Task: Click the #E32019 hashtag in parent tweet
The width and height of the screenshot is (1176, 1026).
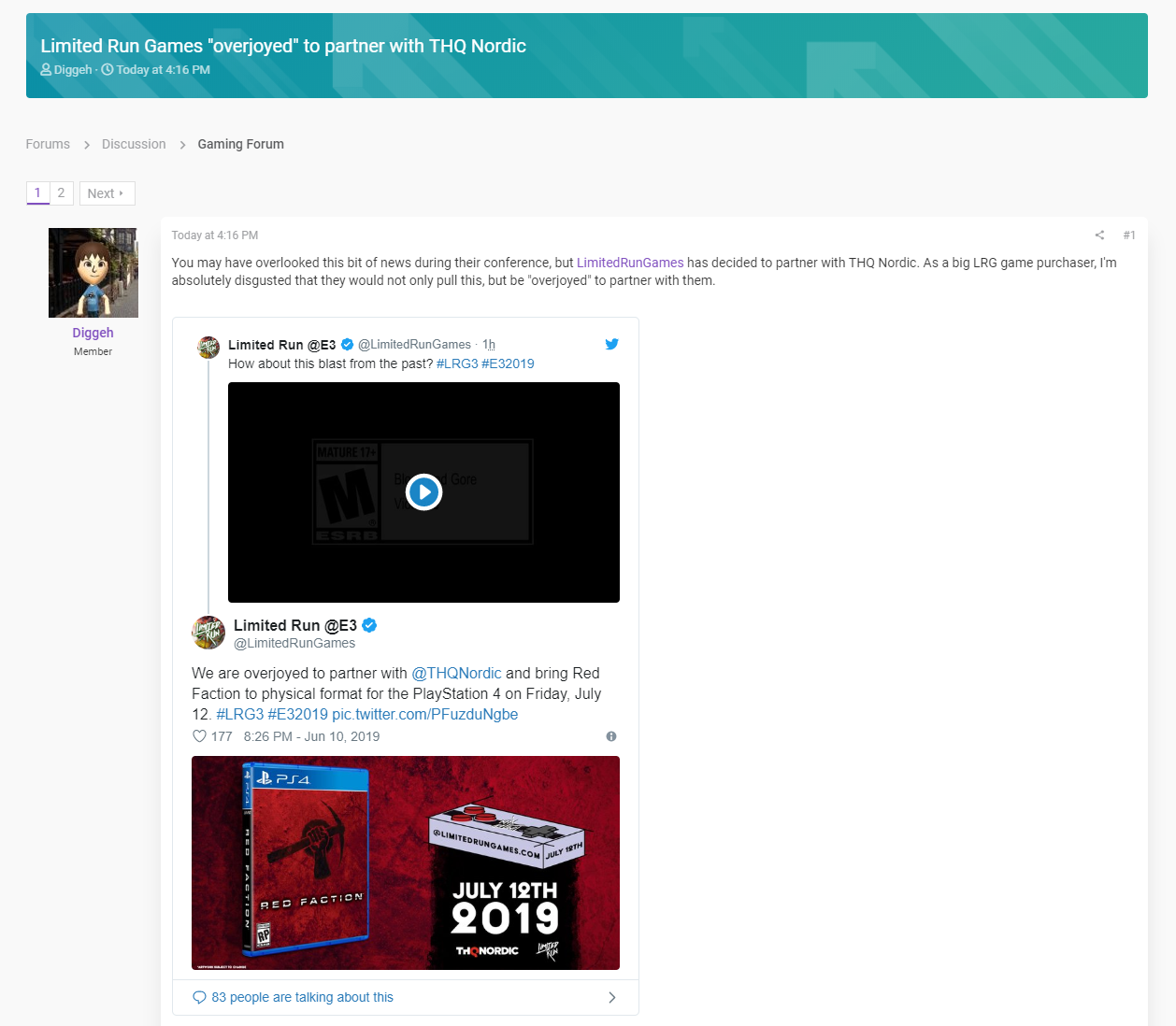Action: click(508, 363)
